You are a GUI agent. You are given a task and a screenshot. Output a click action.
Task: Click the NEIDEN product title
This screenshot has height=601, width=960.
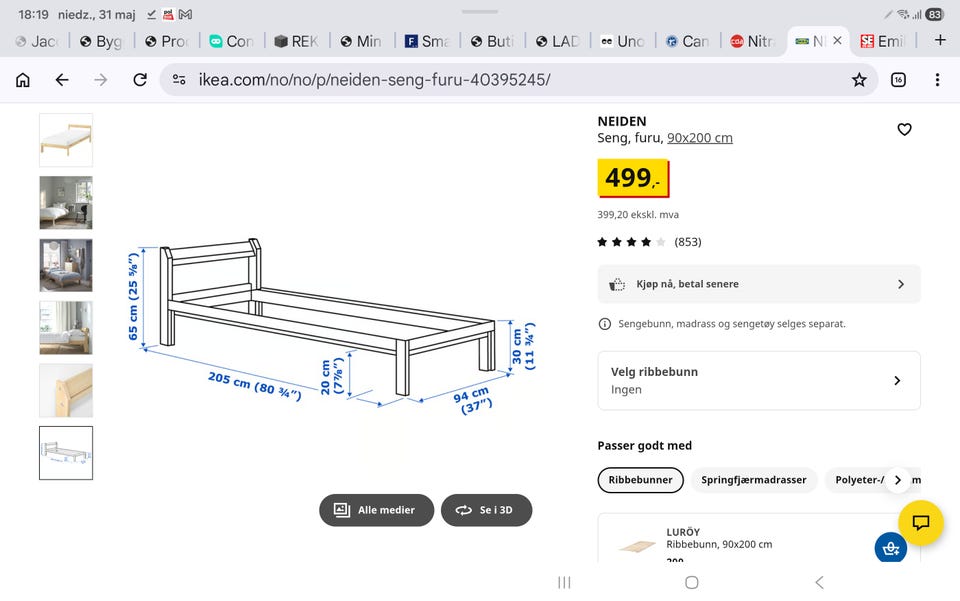click(621, 121)
